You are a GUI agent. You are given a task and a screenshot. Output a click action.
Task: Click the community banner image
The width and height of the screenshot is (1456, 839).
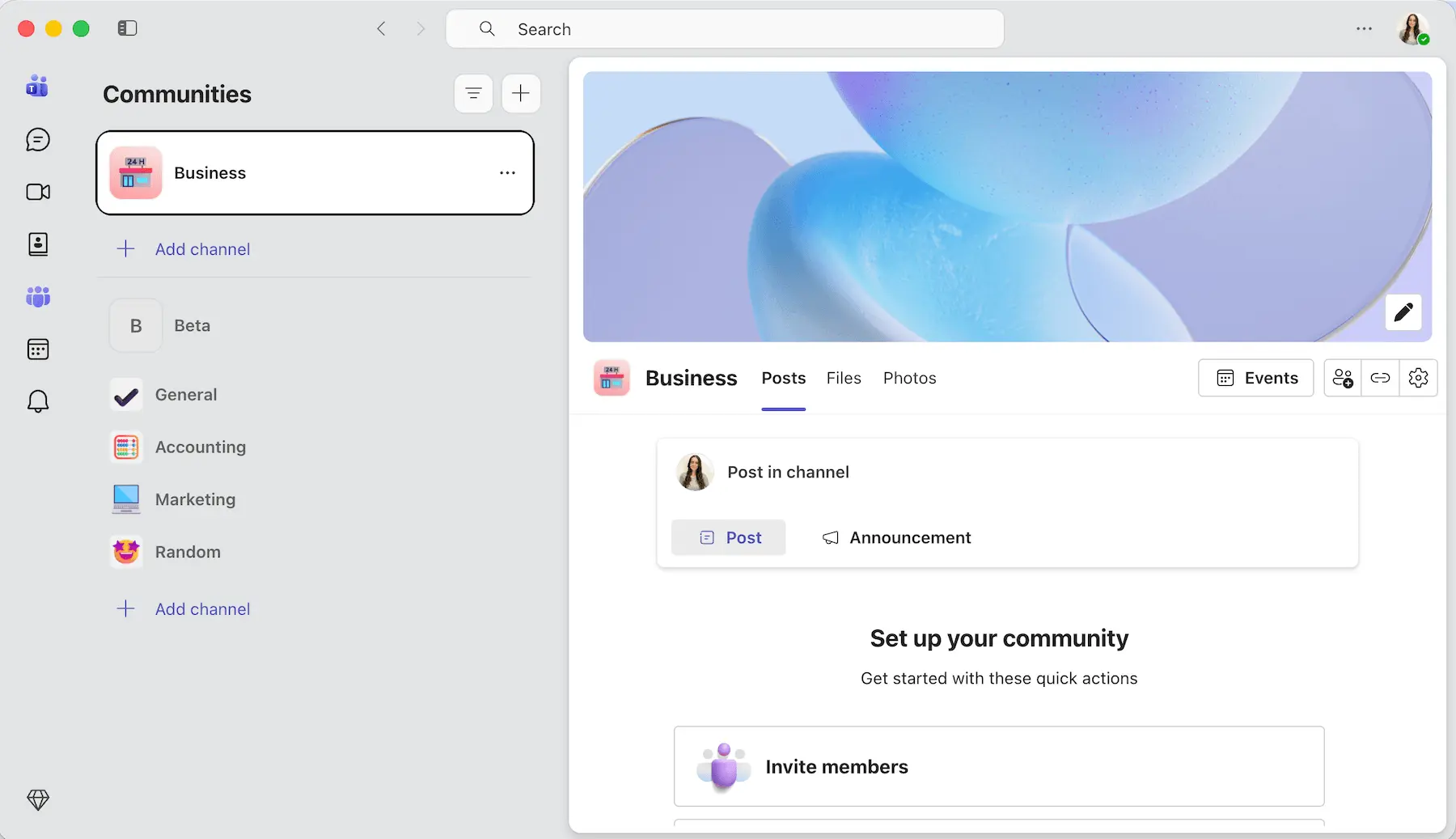click(1007, 206)
